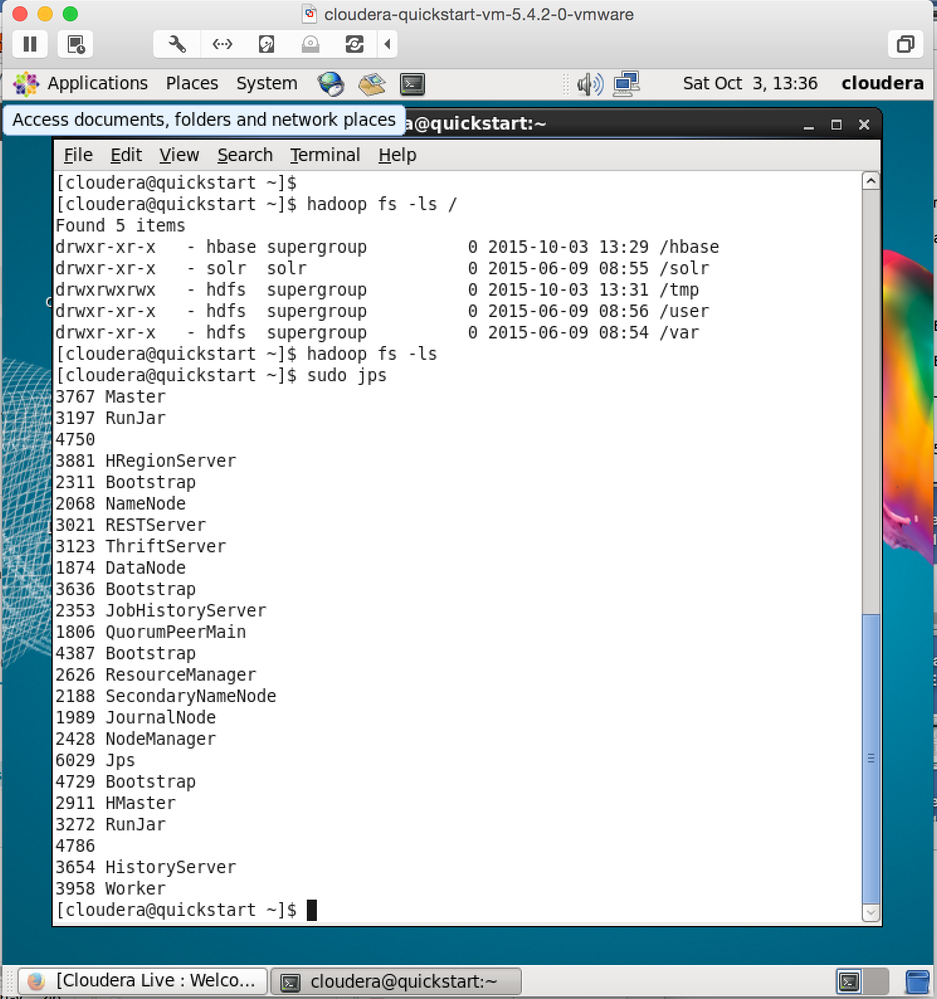Open the network status icon near the clock

pos(626,84)
